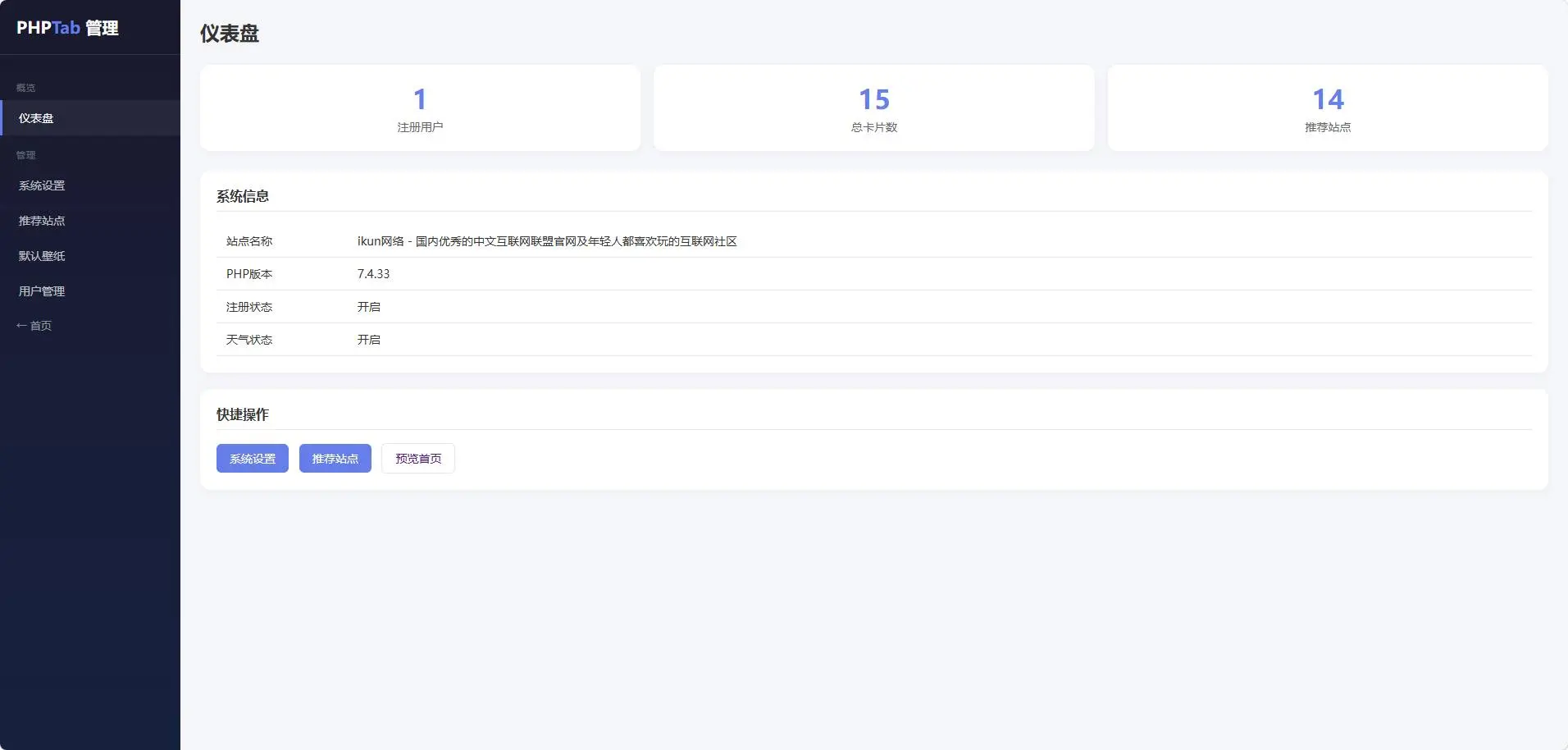The image size is (1568, 750).
Task: Click the PHPTab 管理 logo title
Action: 67,28
